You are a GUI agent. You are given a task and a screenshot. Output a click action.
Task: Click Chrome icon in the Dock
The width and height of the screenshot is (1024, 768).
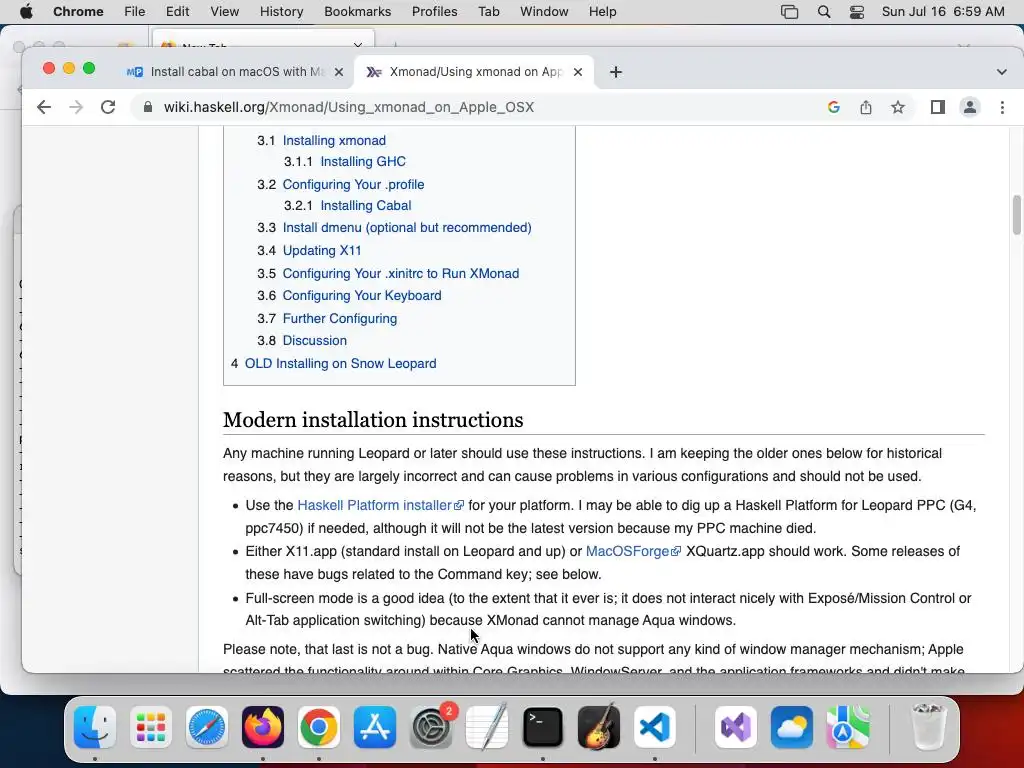(x=319, y=727)
